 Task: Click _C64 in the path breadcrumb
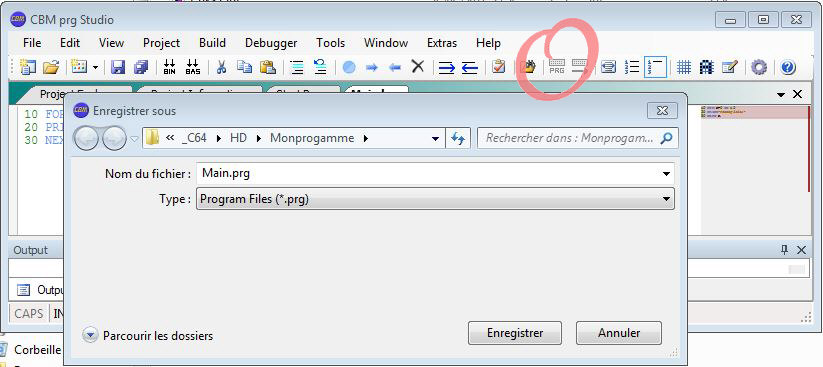tap(194, 138)
